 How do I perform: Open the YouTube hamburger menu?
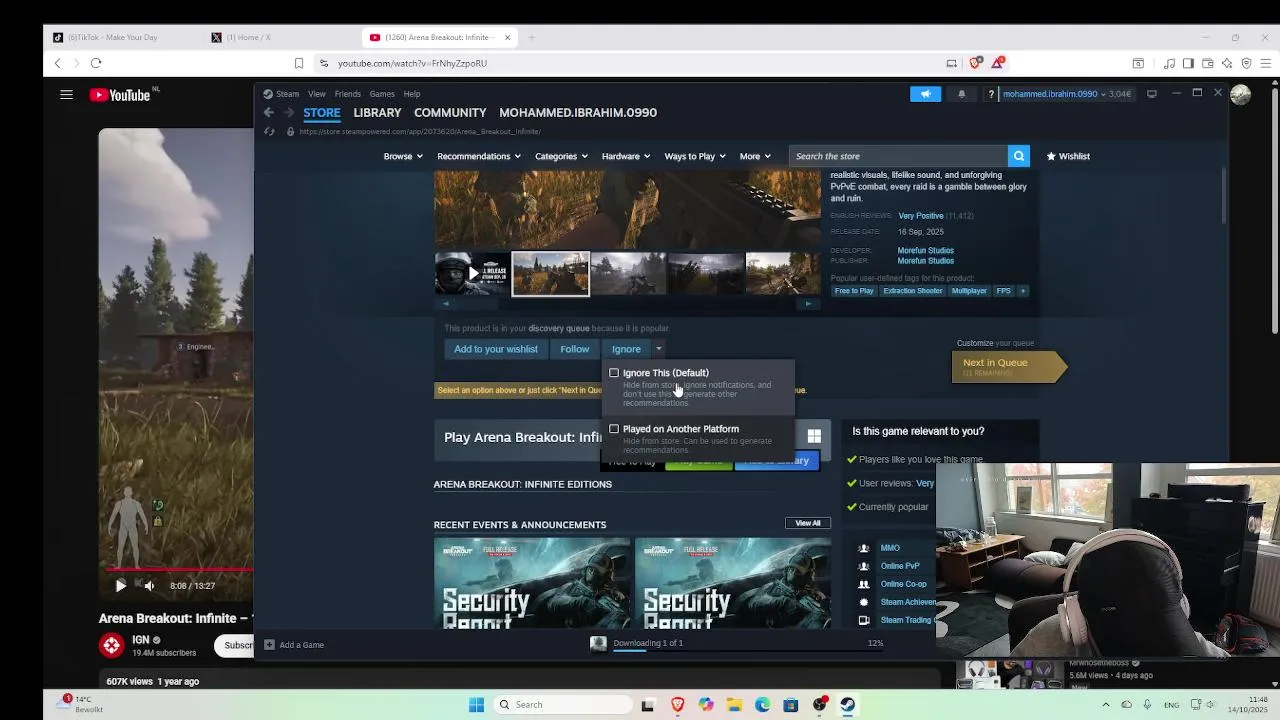[66, 95]
